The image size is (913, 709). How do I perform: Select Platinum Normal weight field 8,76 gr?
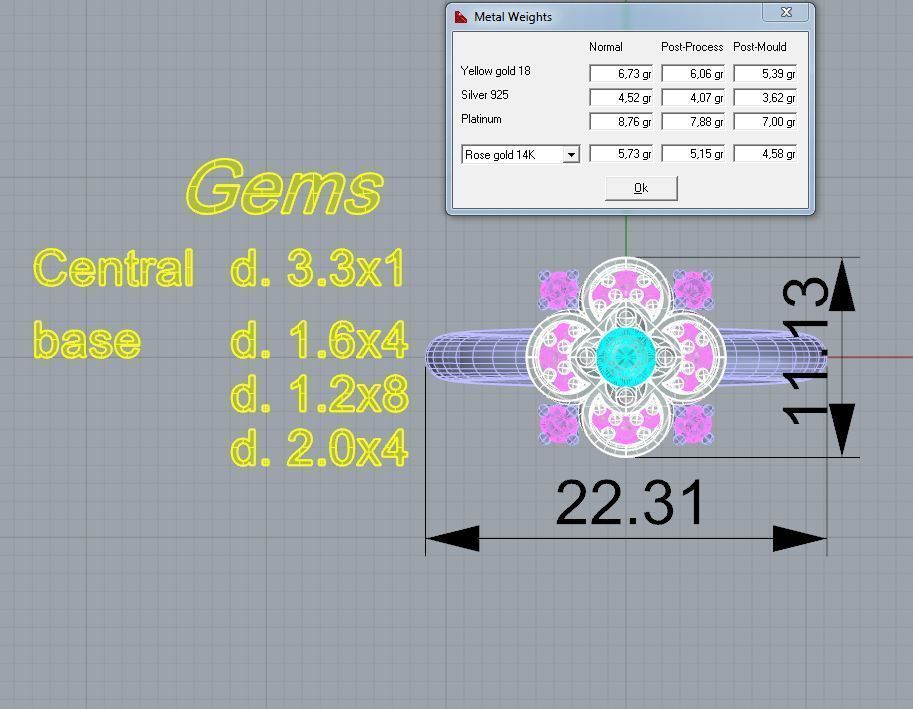(x=621, y=121)
